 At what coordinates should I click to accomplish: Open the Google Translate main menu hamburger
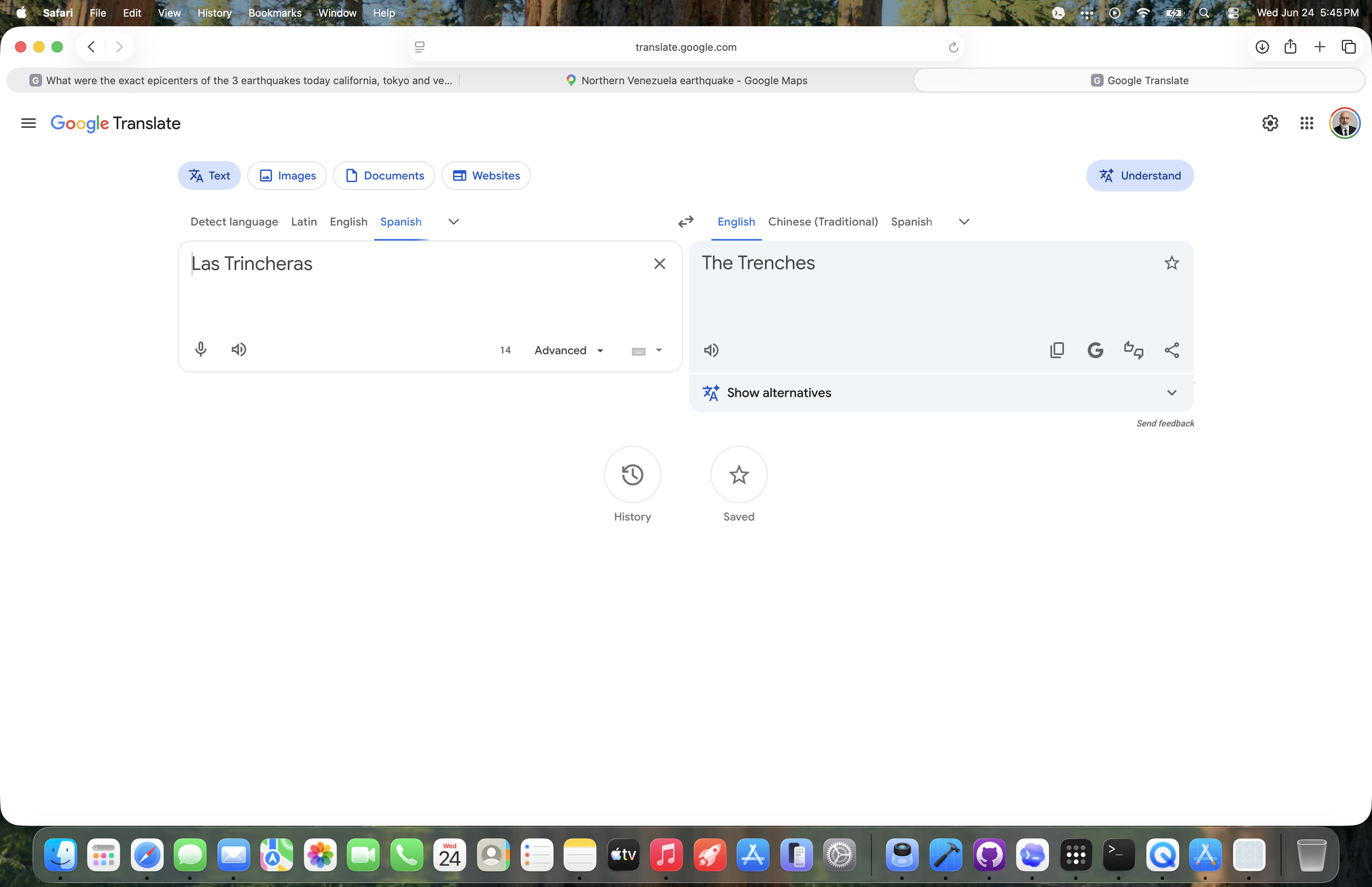point(28,123)
